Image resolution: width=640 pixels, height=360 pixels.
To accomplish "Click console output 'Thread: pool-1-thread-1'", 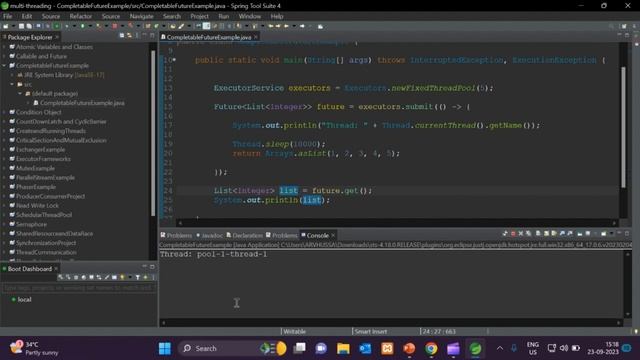I will tap(213, 254).
